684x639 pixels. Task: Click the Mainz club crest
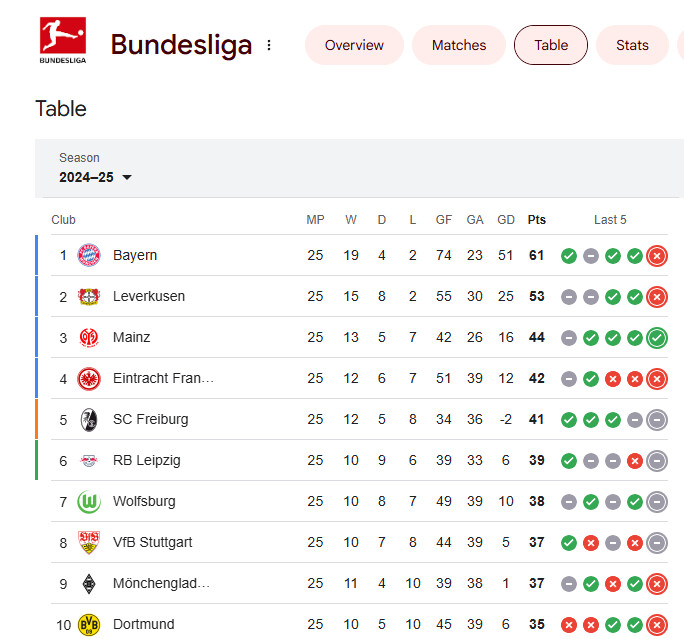click(x=89, y=337)
